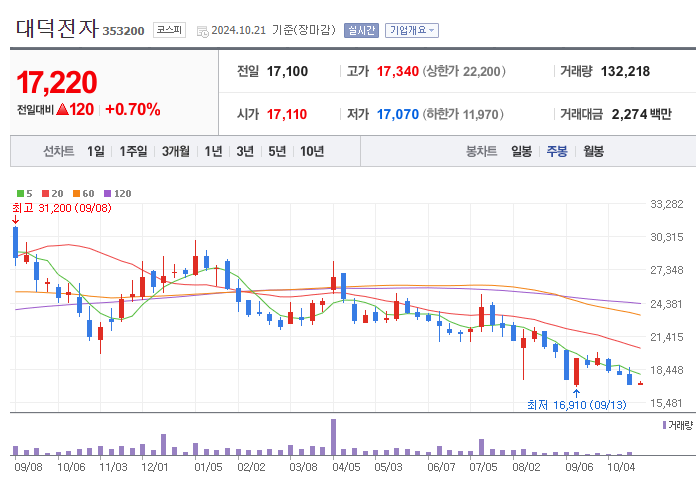Click the tallest volume bar near 04/05
Screen dimensions: 696x480
point(333,437)
